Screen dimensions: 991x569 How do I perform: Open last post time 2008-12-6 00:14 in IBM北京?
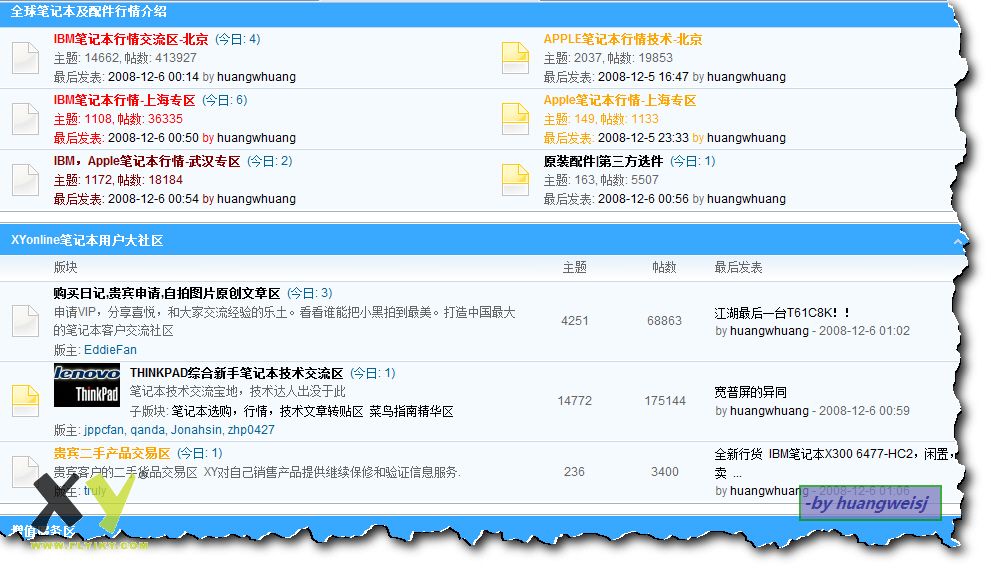click(x=153, y=77)
